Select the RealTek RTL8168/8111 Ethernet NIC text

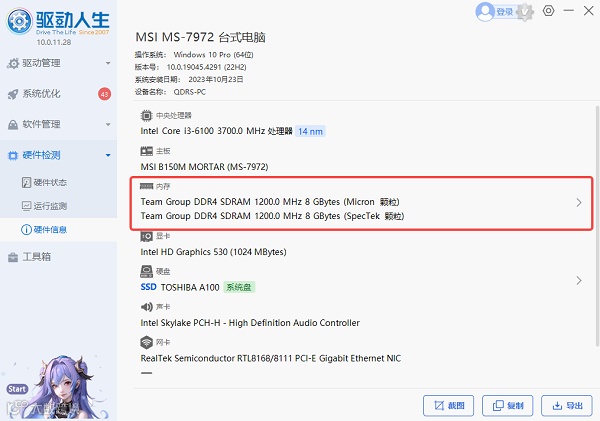pos(271,358)
